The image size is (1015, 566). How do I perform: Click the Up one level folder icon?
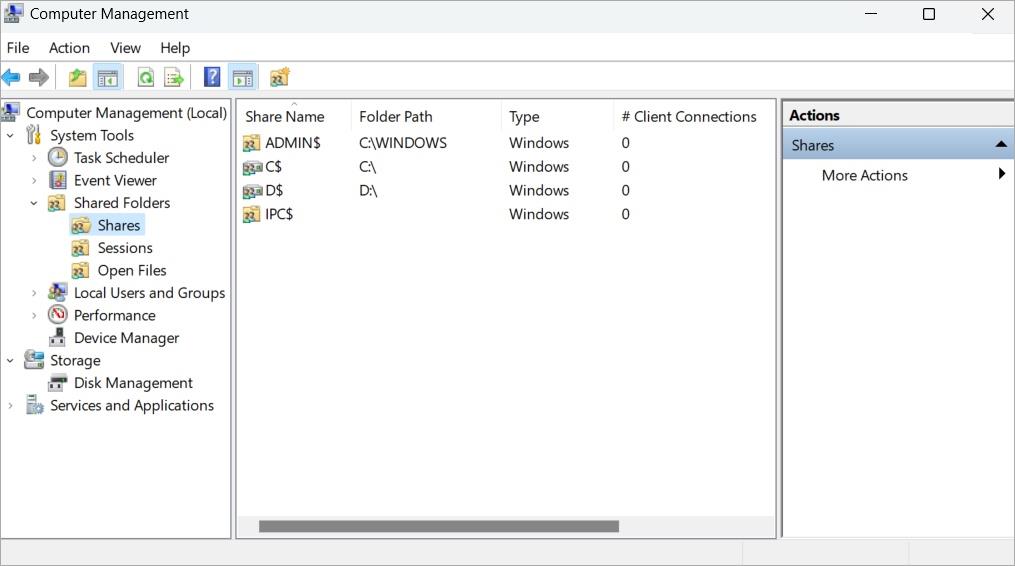78,78
